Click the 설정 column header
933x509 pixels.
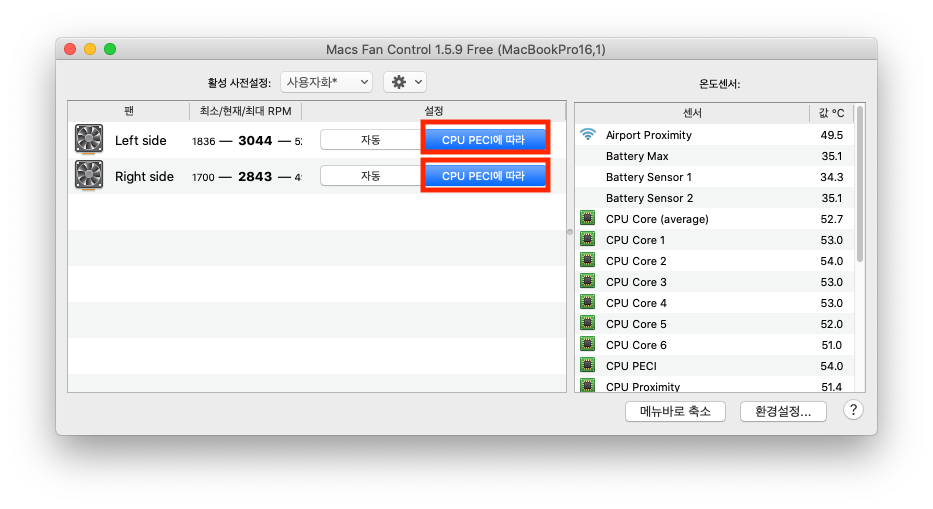coord(434,111)
